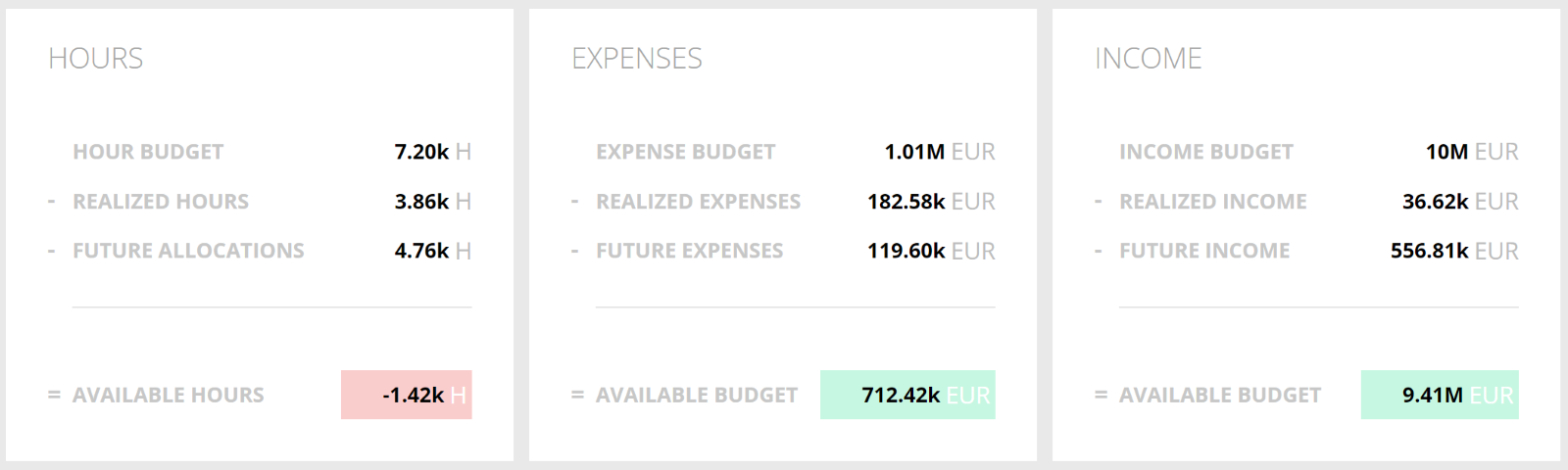Open the Realized Hours row label
Image resolution: width=1568 pixels, height=470 pixels.
tap(161, 202)
